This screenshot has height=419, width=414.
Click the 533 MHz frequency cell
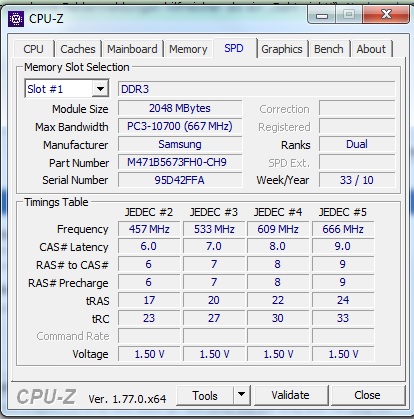[214, 229]
